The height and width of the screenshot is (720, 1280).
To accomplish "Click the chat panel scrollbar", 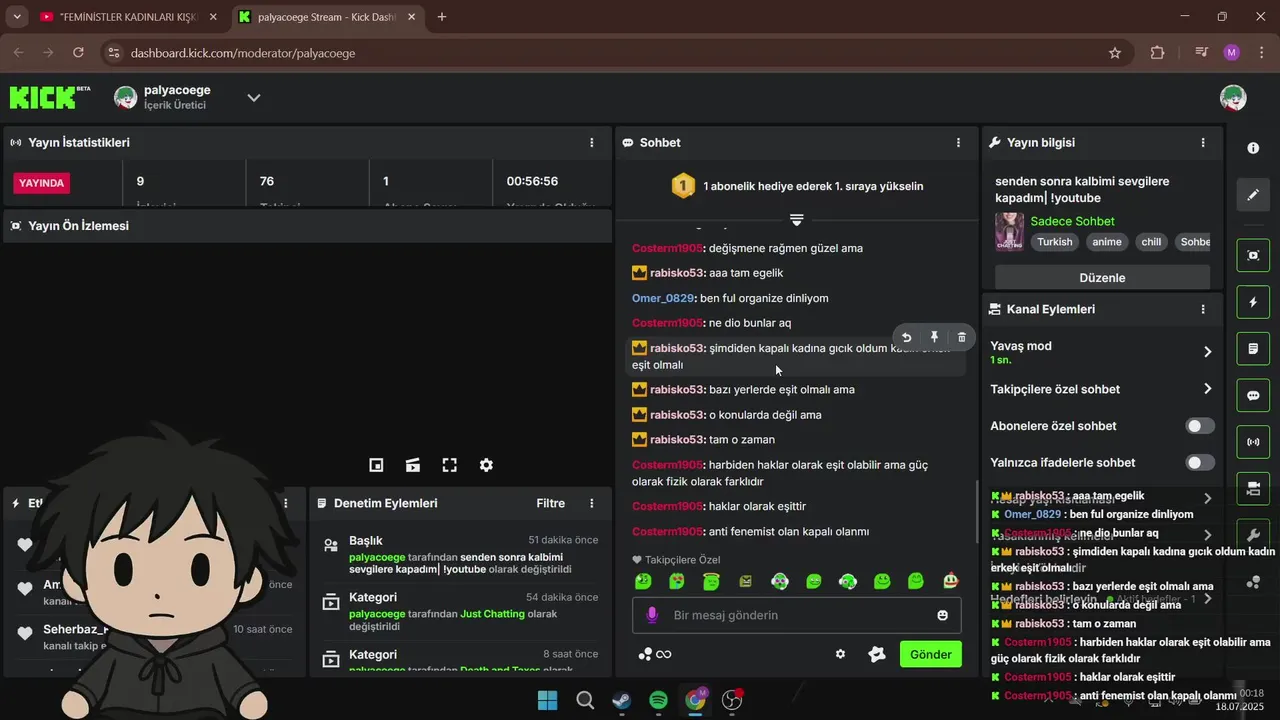I will coord(976,512).
